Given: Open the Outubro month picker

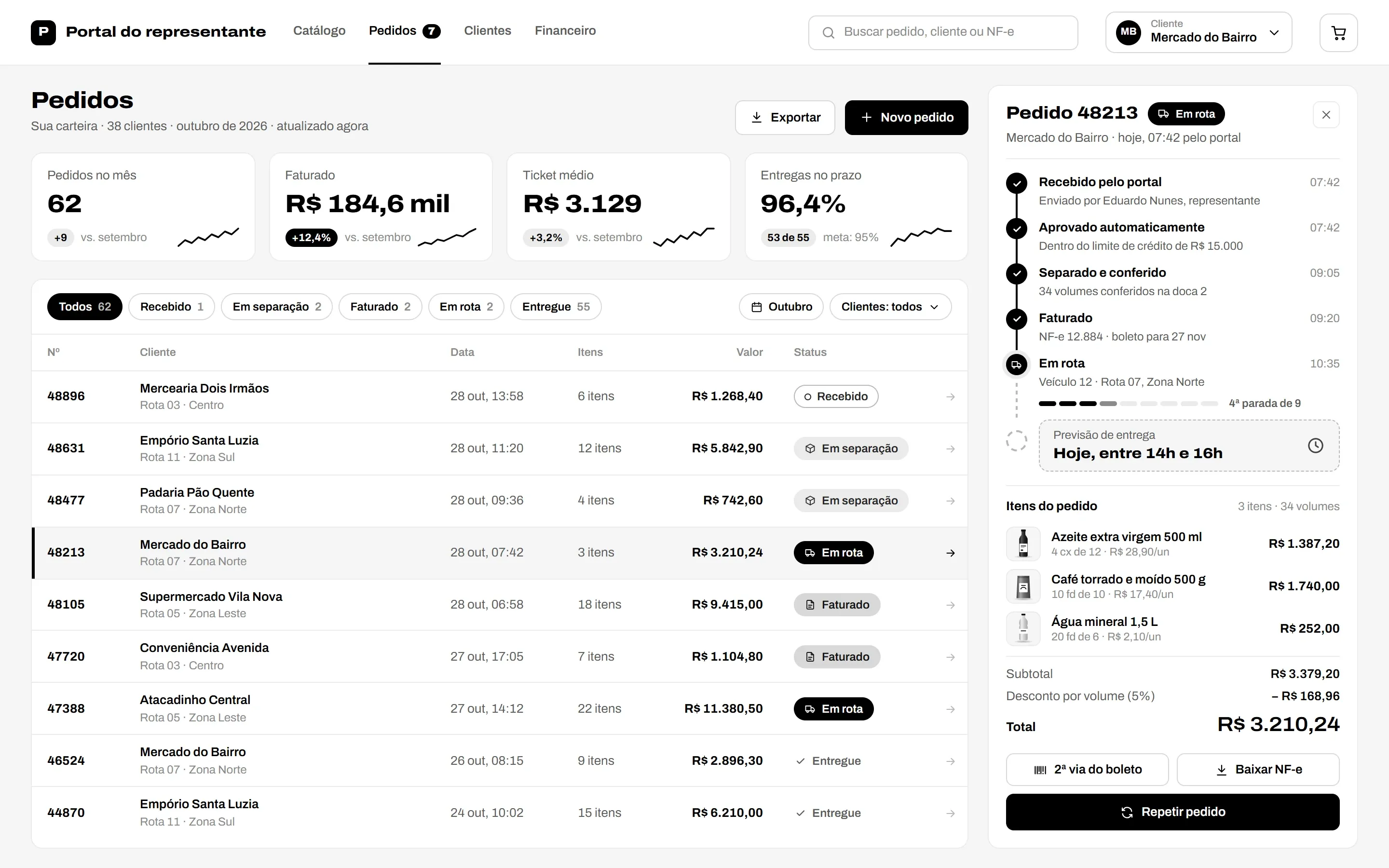Looking at the screenshot, I should point(781,307).
